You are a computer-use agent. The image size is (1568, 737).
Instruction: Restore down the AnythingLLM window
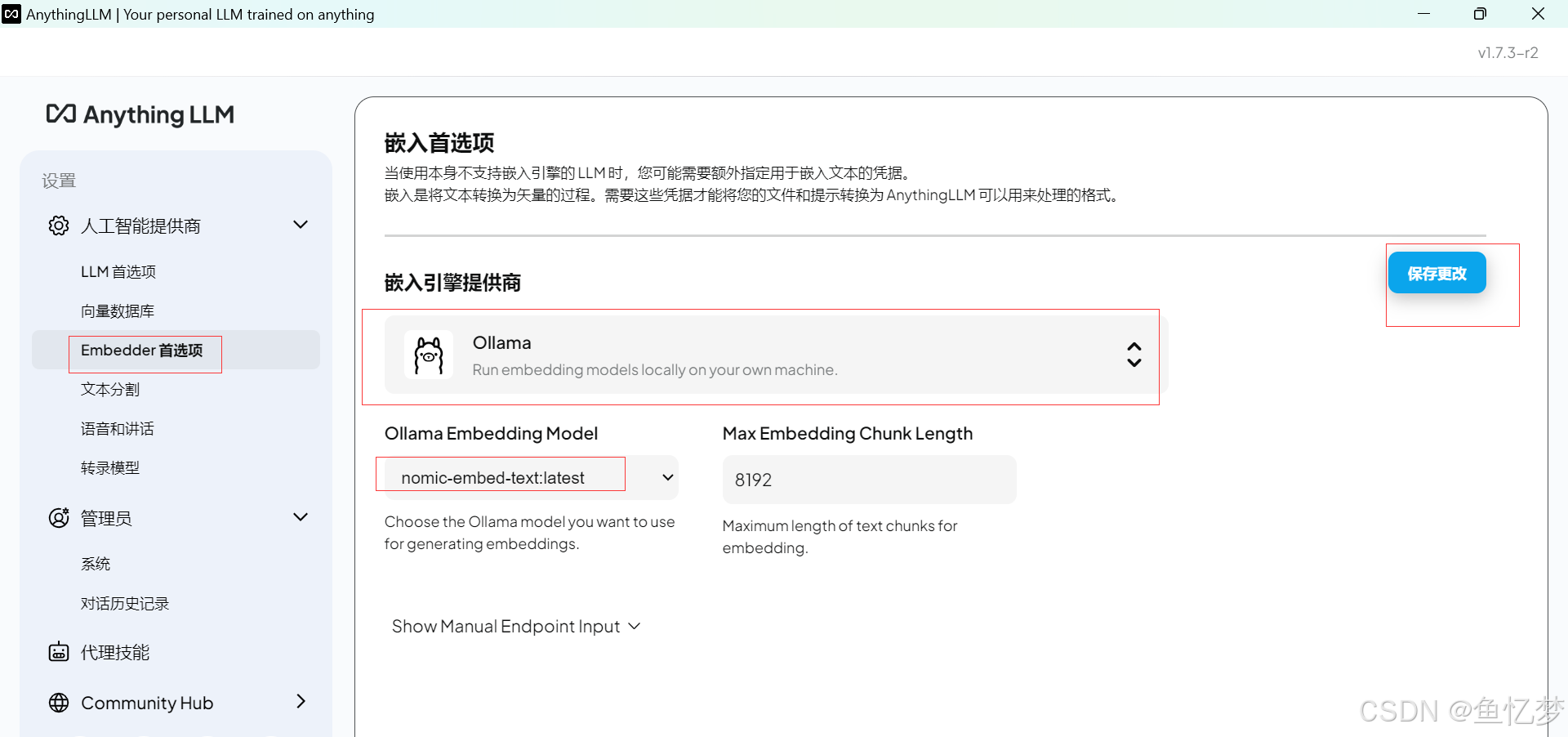coord(1480,14)
